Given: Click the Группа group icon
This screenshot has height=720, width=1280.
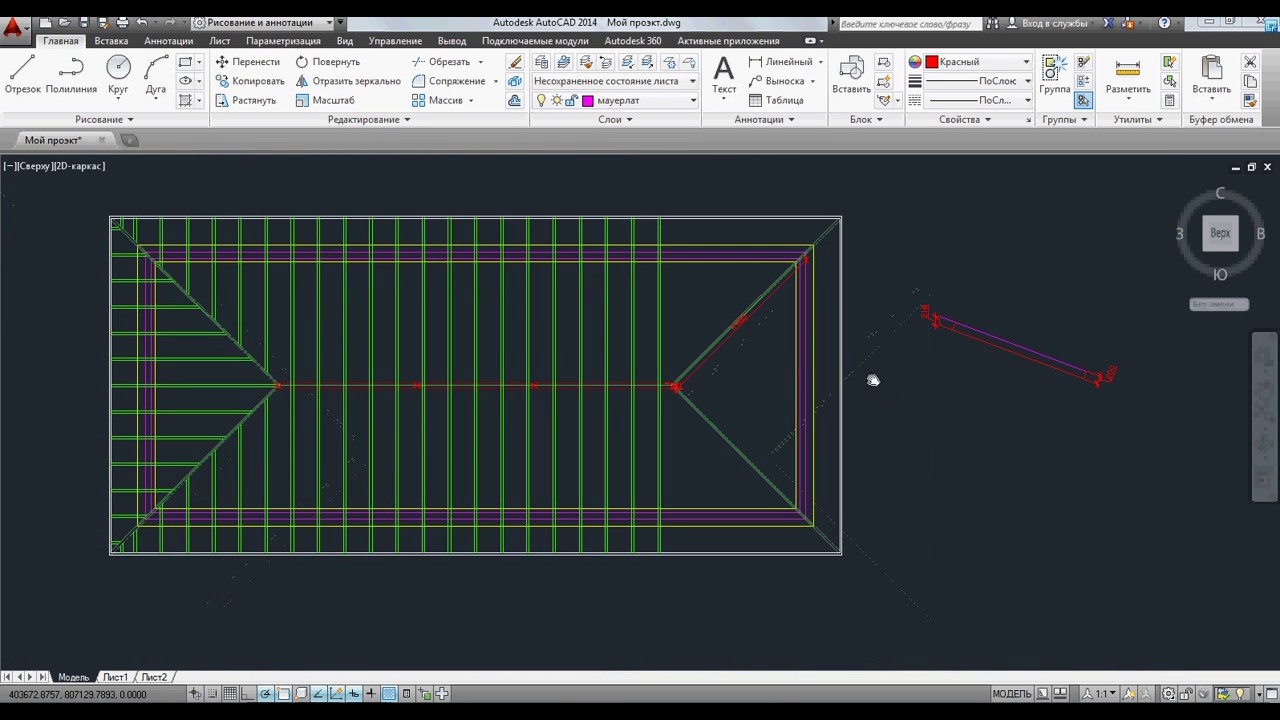Looking at the screenshot, I should pyautogui.click(x=1055, y=75).
